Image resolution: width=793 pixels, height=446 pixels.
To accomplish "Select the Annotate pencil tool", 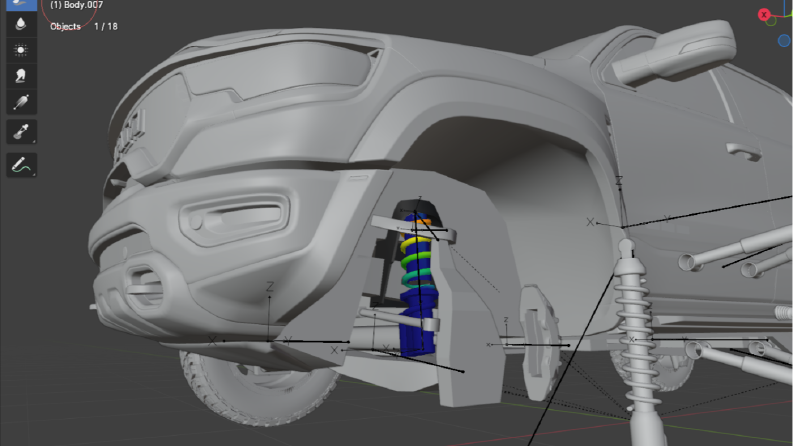I will click(x=21, y=165).
